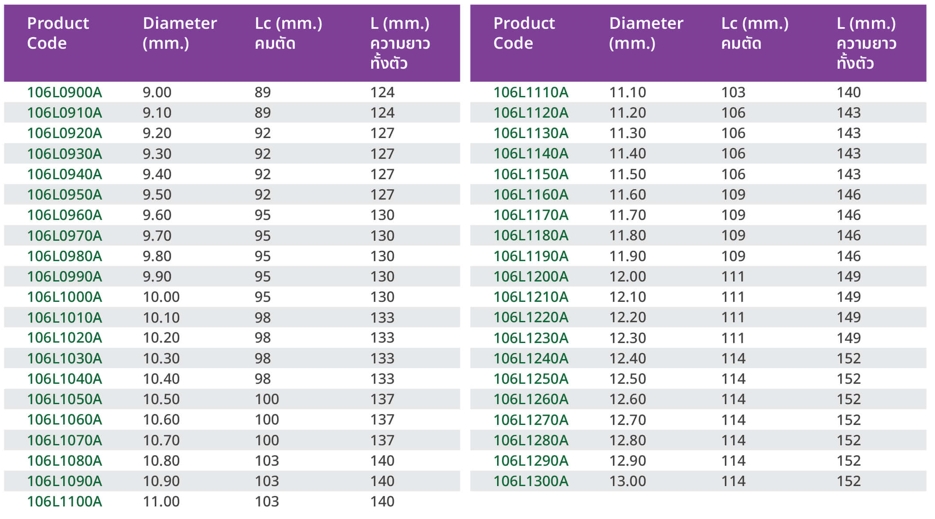Click the right table's L (mm.) header
Image resolution: width=935 pixels, height=519 pixels.
click(x=866, y=43)
